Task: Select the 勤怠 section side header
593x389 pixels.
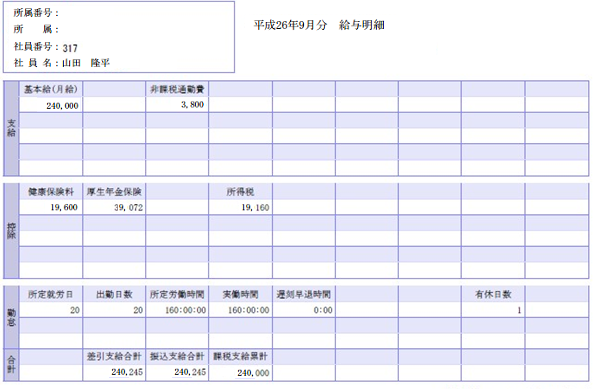Action: click(11, 318)
